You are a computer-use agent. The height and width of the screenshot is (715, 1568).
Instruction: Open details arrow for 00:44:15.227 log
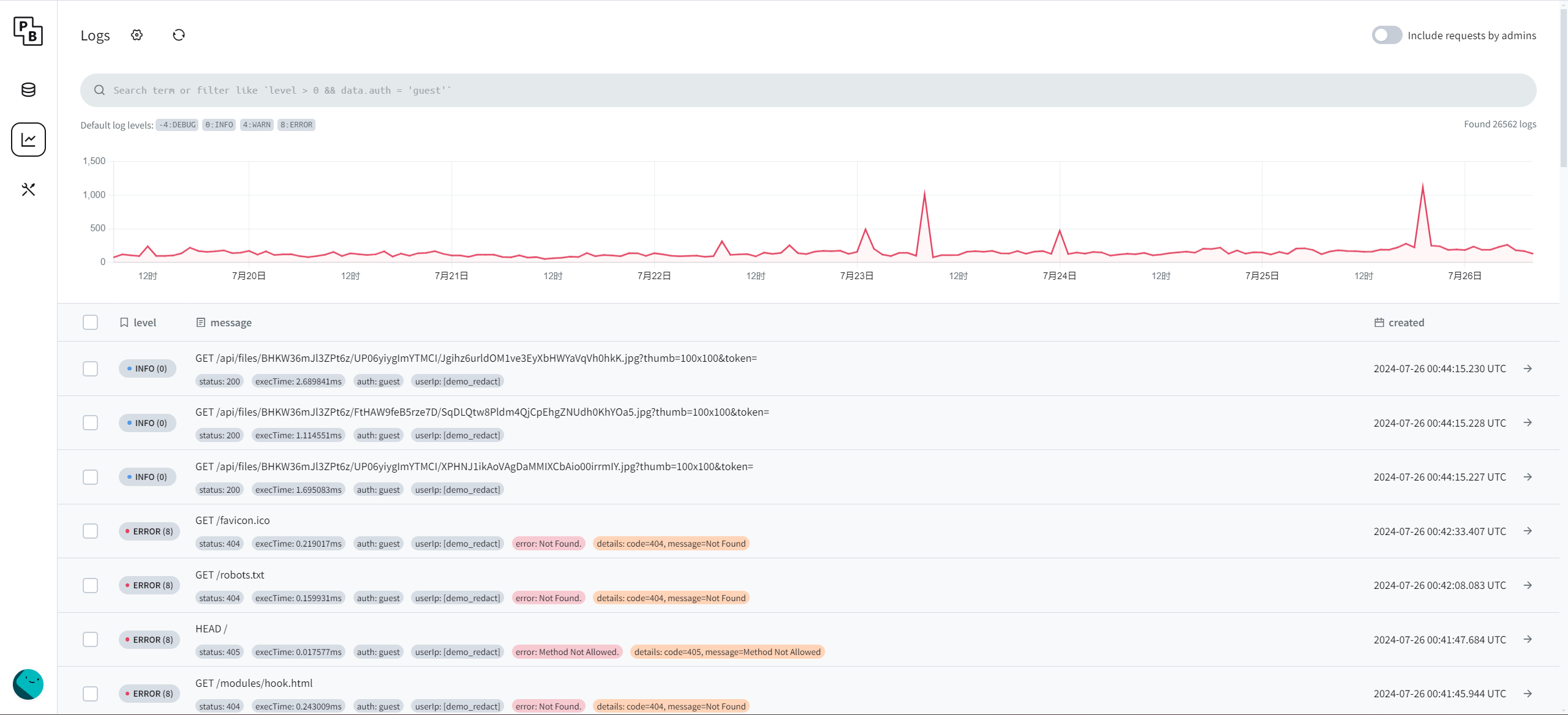1528,477
